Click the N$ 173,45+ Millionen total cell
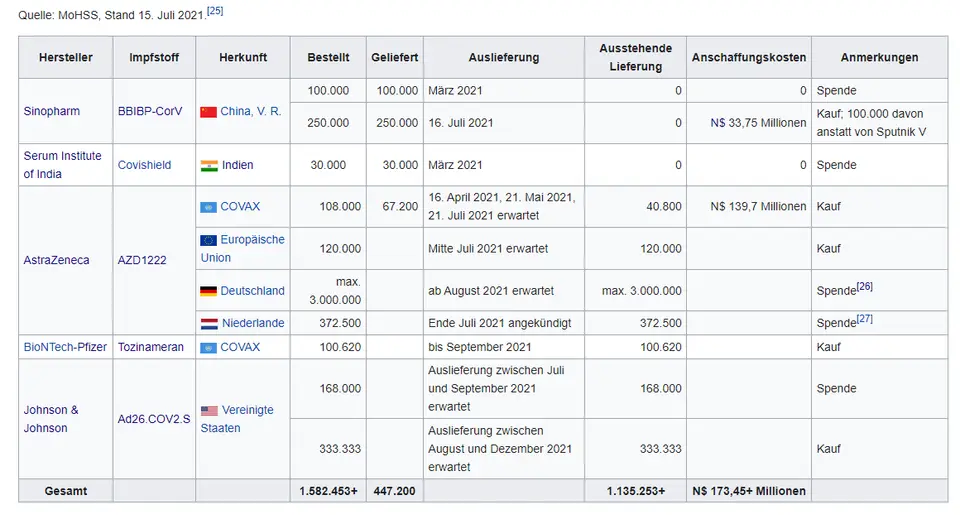The image size is (960, 515). point(749,491)
